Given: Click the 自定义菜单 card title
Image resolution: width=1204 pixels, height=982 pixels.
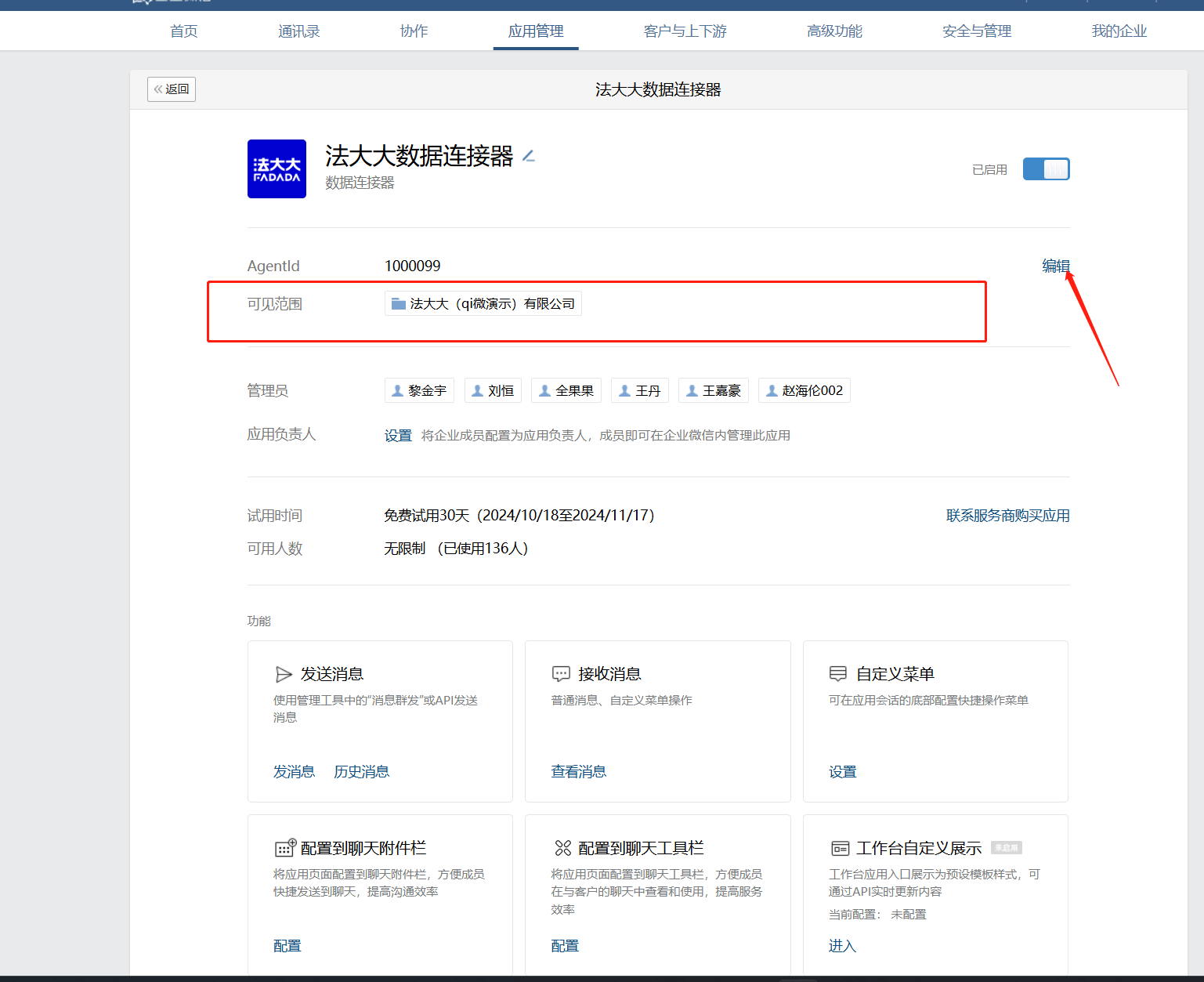Looking at the screenshot, I should [895, 674].
